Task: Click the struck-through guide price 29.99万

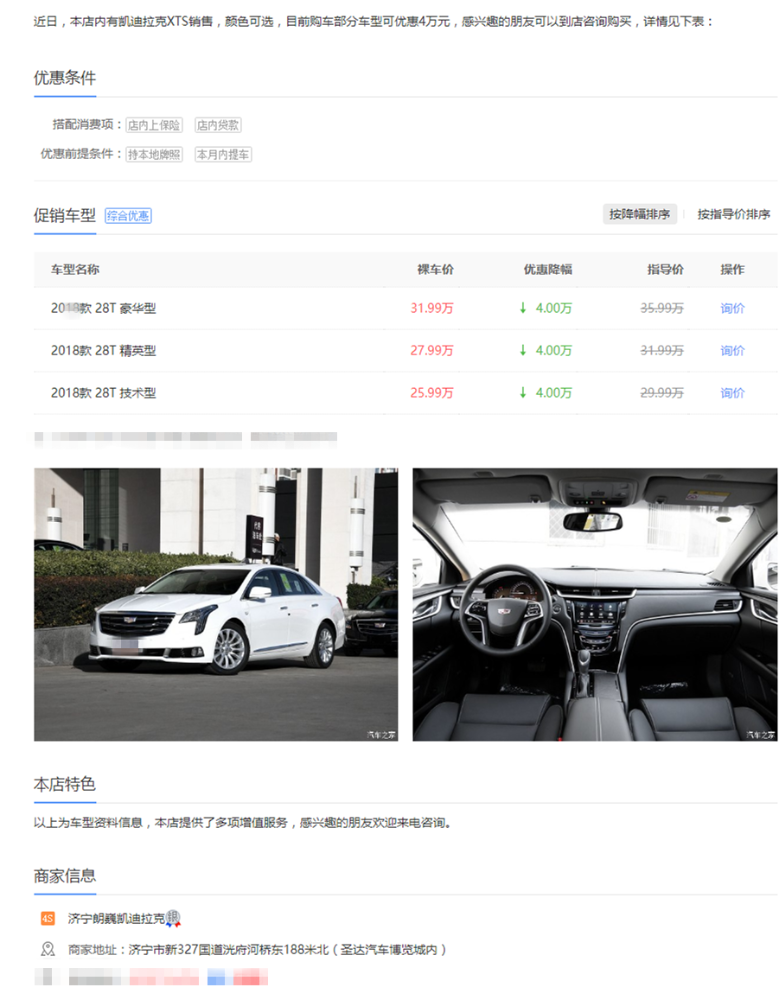Action: 662,393
